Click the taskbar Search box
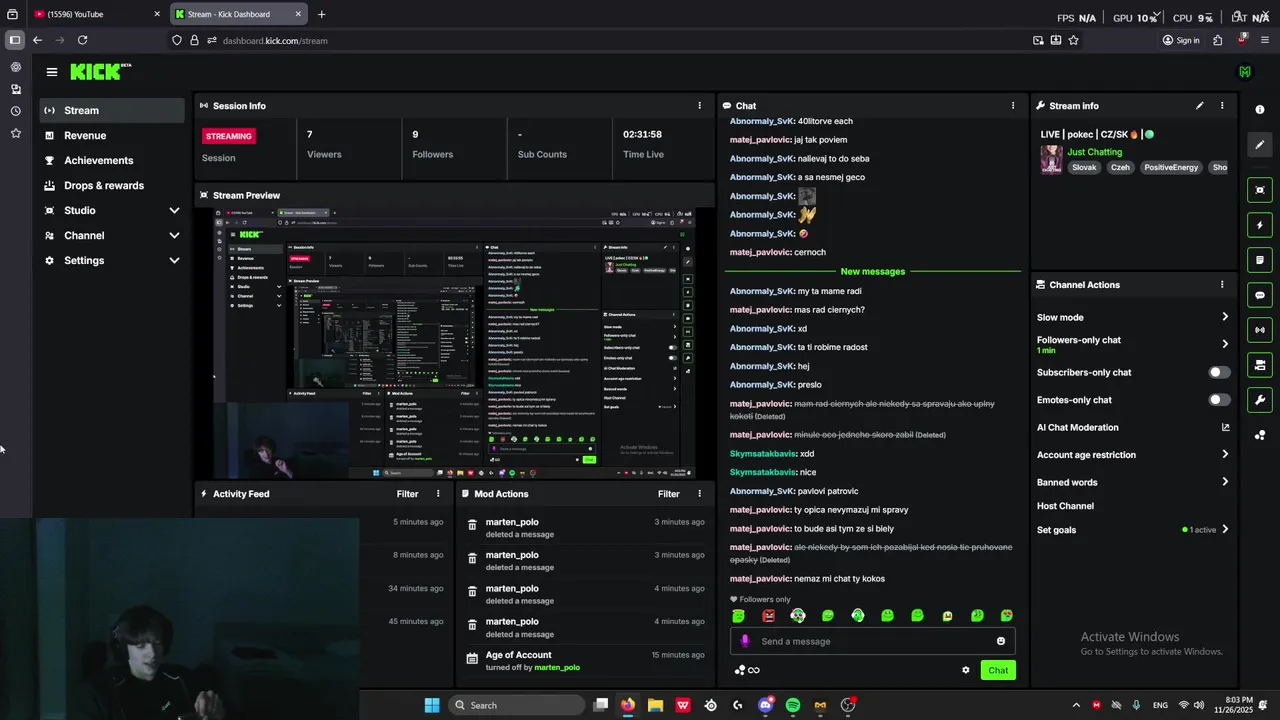Image resolution: width=1280 pixels, height=720 pixels. click(x=517, y=705)
